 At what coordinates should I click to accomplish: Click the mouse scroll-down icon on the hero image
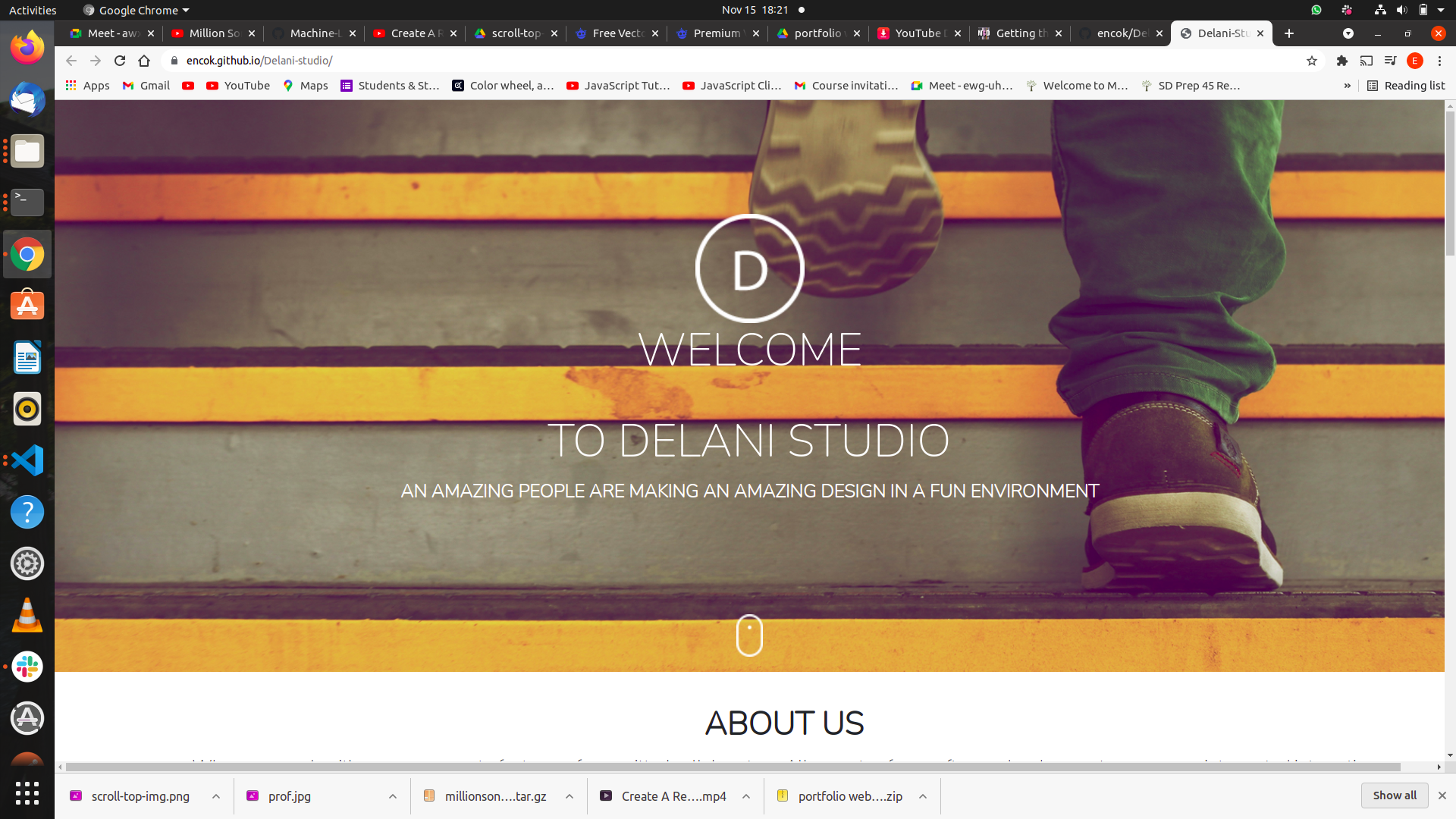pos(749,635)
